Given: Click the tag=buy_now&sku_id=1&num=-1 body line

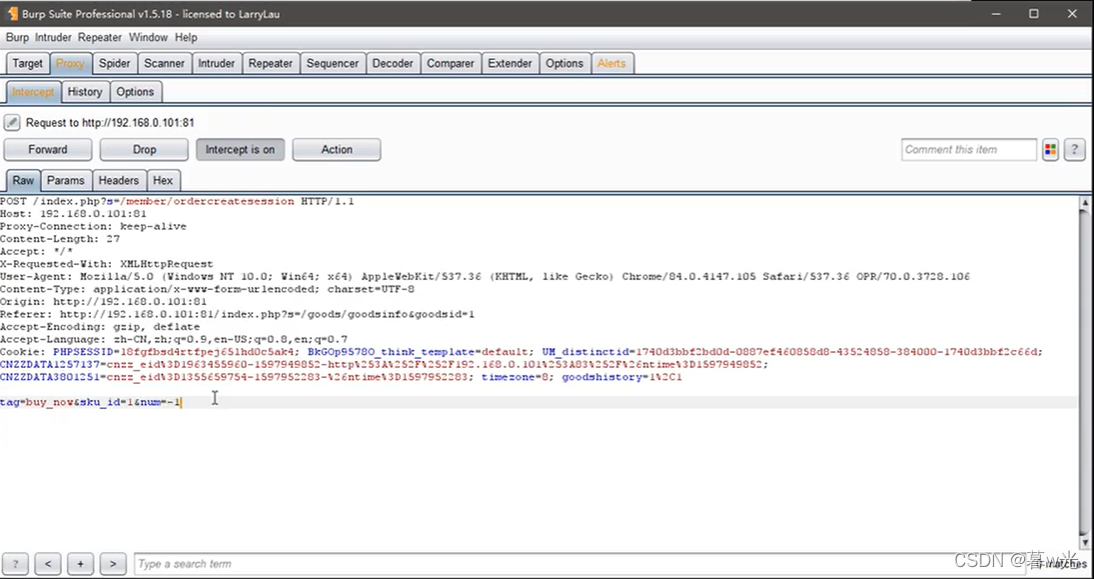Looking at the screenshot, I should pos(91,403).
